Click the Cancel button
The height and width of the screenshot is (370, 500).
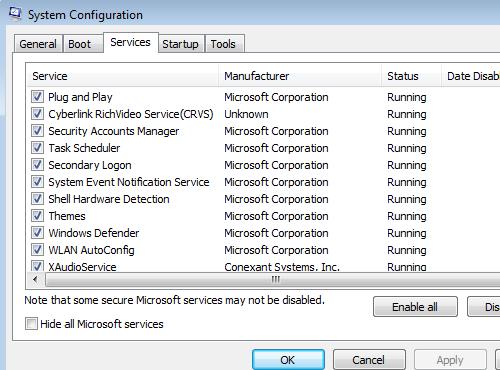pyautogui.click(x=369, y=360)
